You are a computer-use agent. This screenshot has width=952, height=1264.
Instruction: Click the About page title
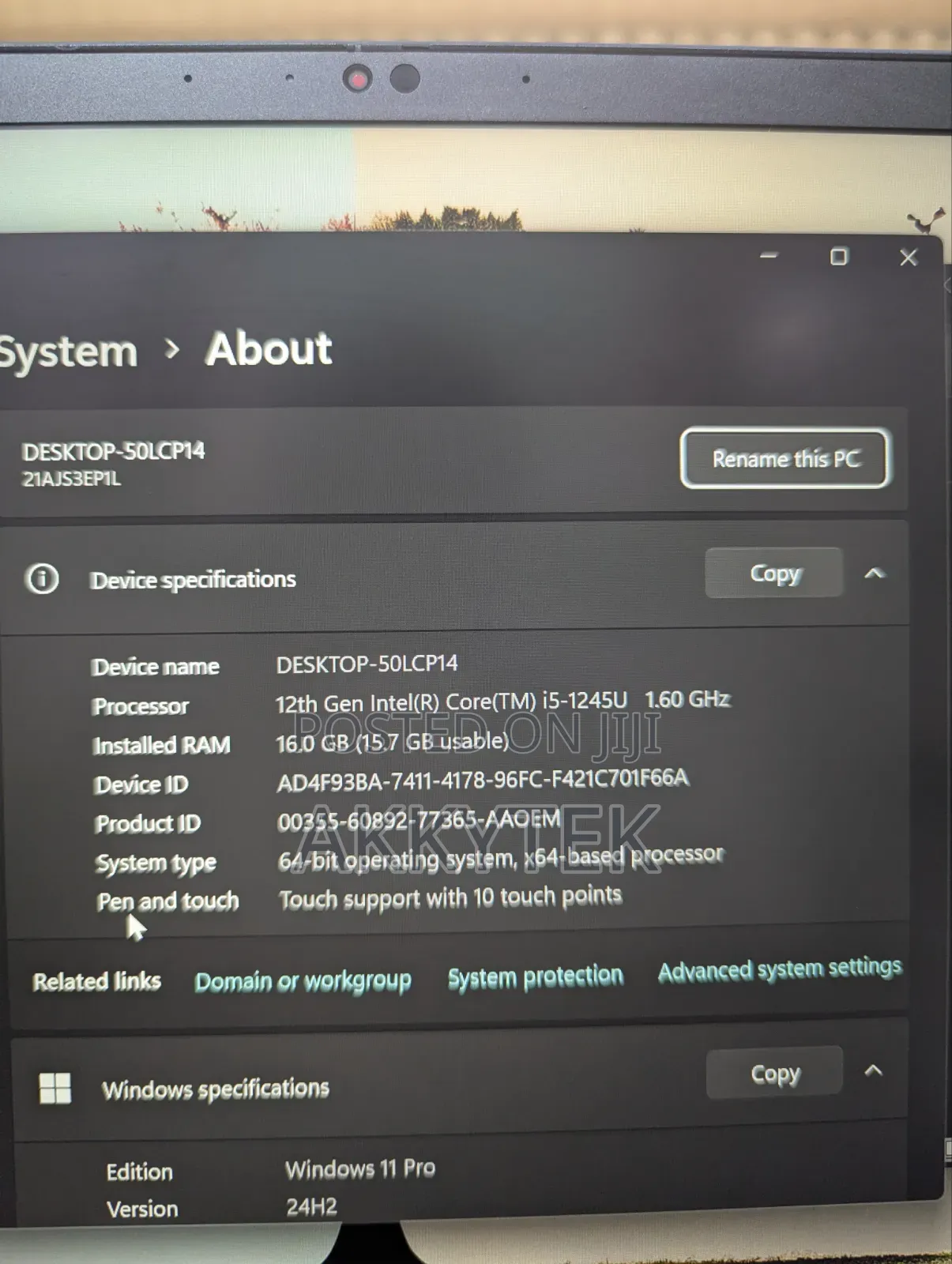269,349
